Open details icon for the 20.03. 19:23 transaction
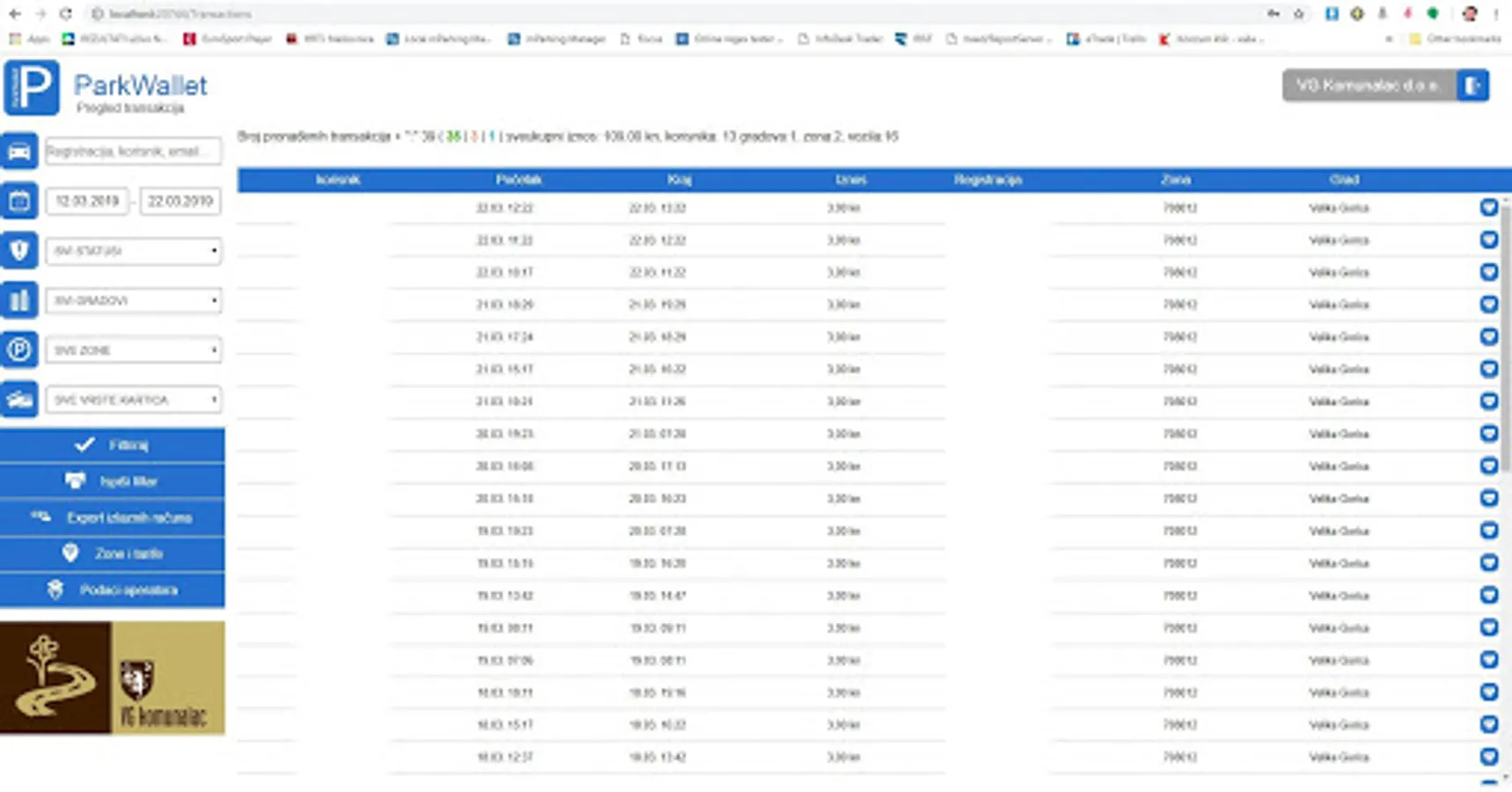The width and height of the screenshot is (1512, 792). pyautogui.click(x=1488, y=434)
